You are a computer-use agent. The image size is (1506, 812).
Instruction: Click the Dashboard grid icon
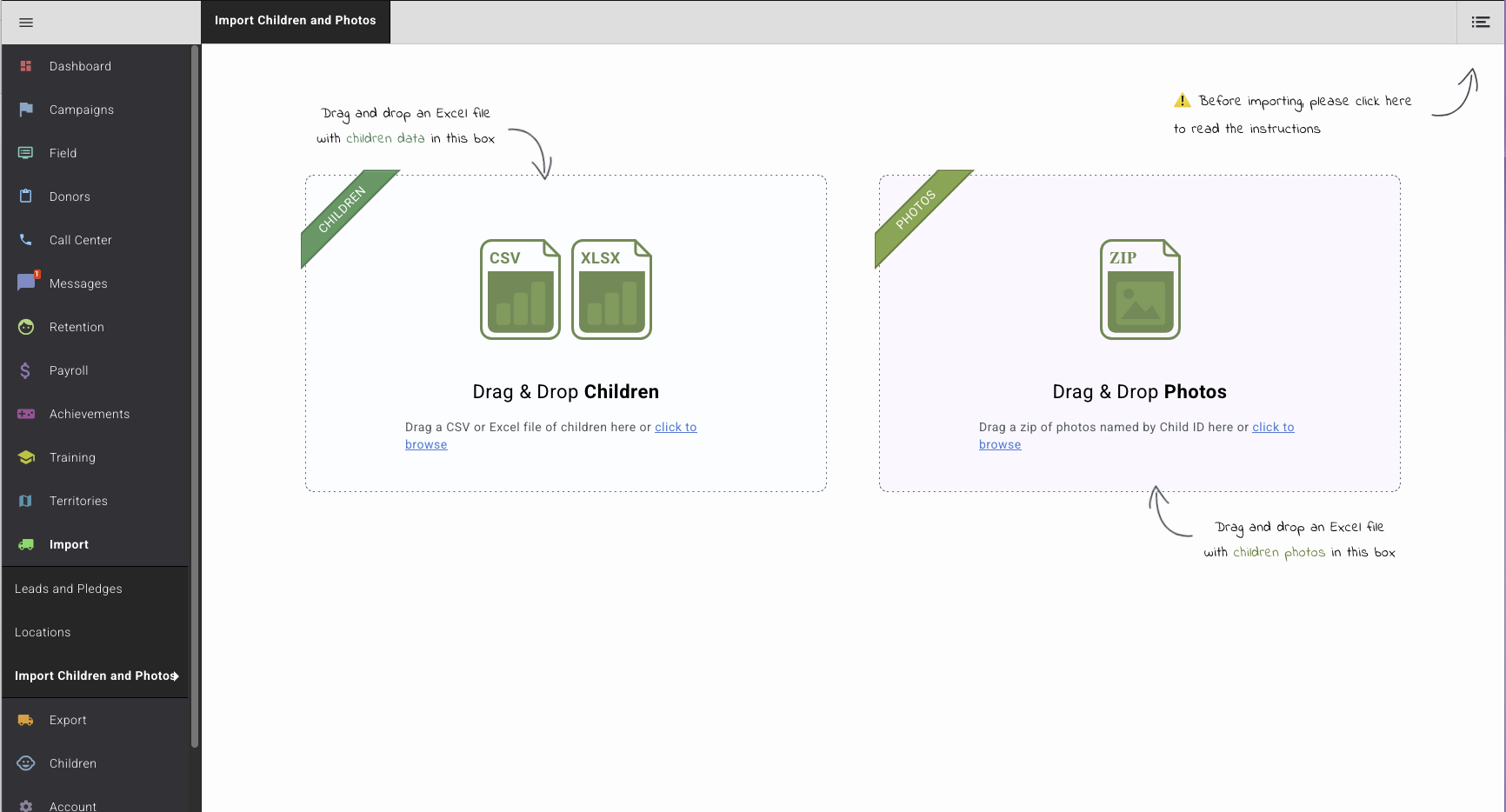click(x=26, y=66)
